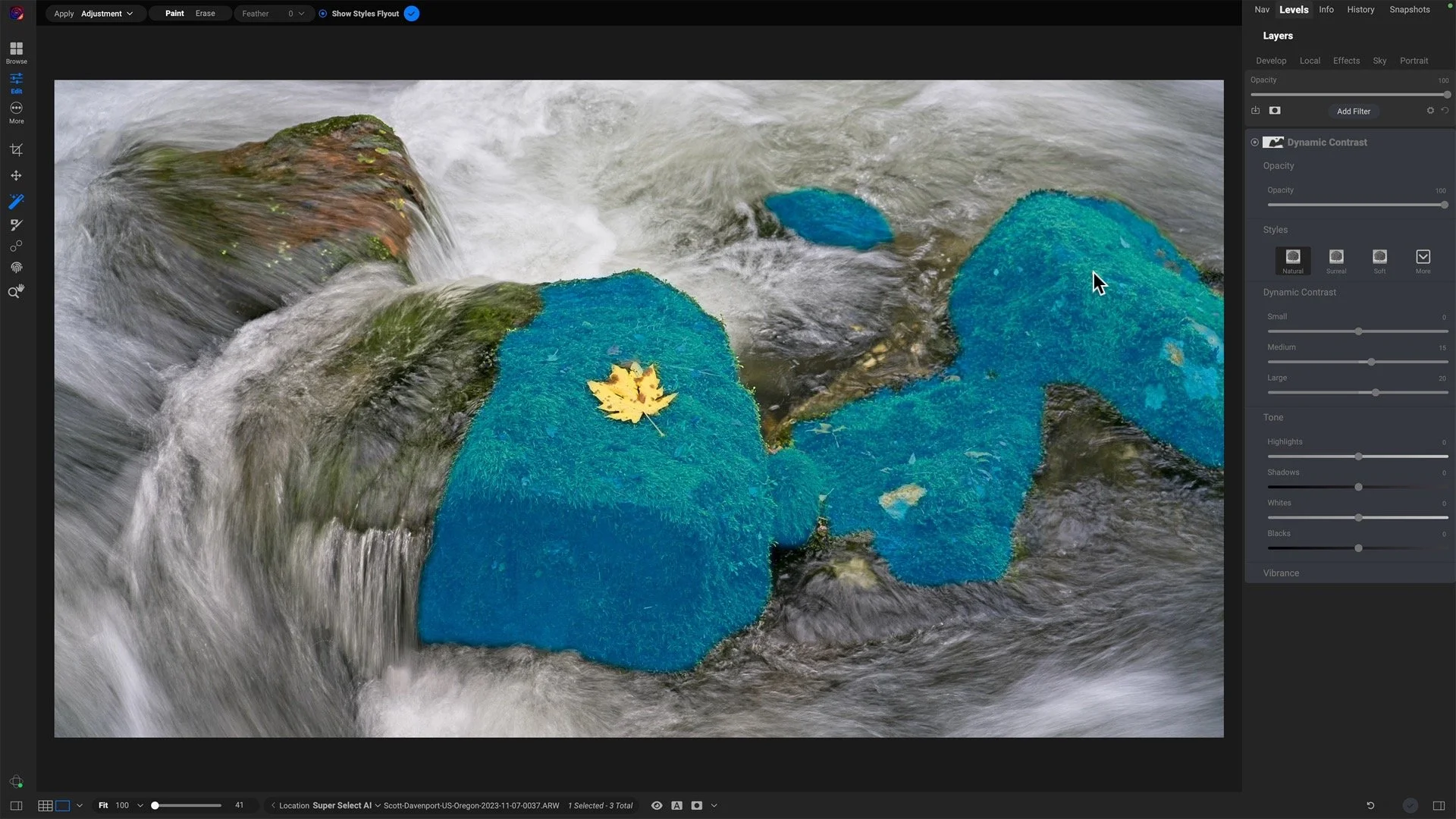This screenshot has width=1456, height=819.
Task: Open the More tools panel
Action: [x=16, y=110]
